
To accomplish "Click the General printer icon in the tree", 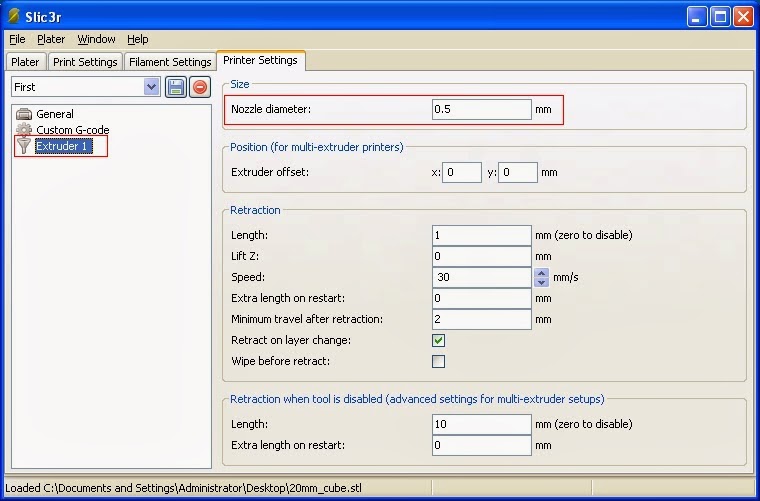I will pos(24,114).
